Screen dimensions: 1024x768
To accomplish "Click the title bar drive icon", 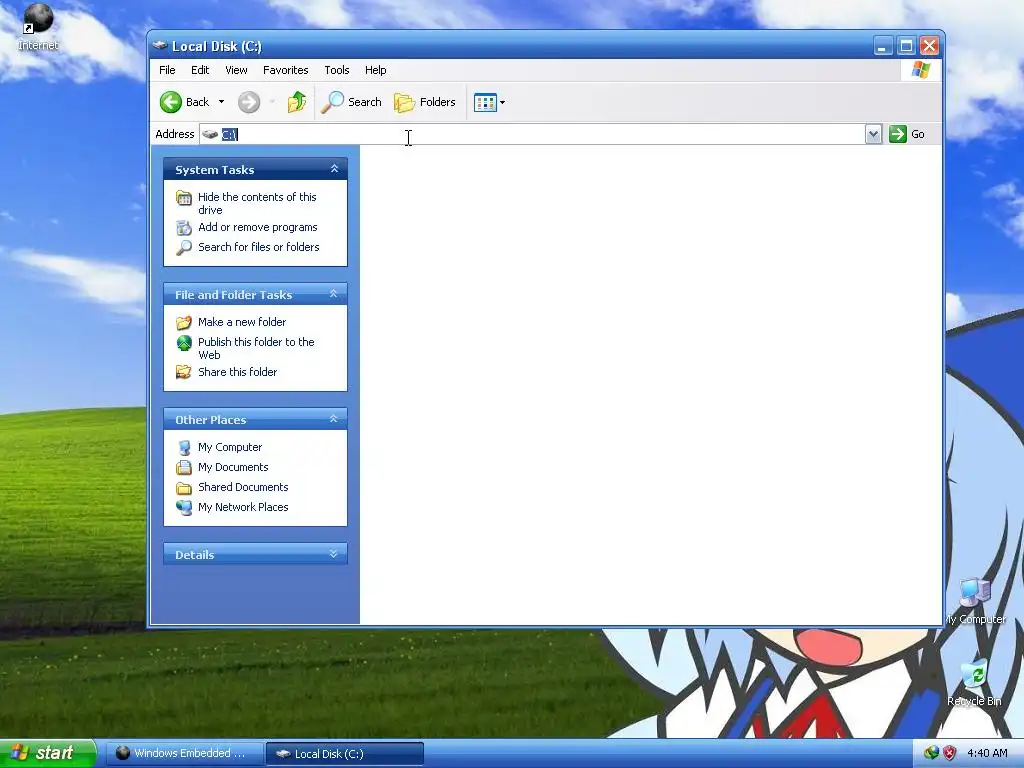I will tap(160, 45).
